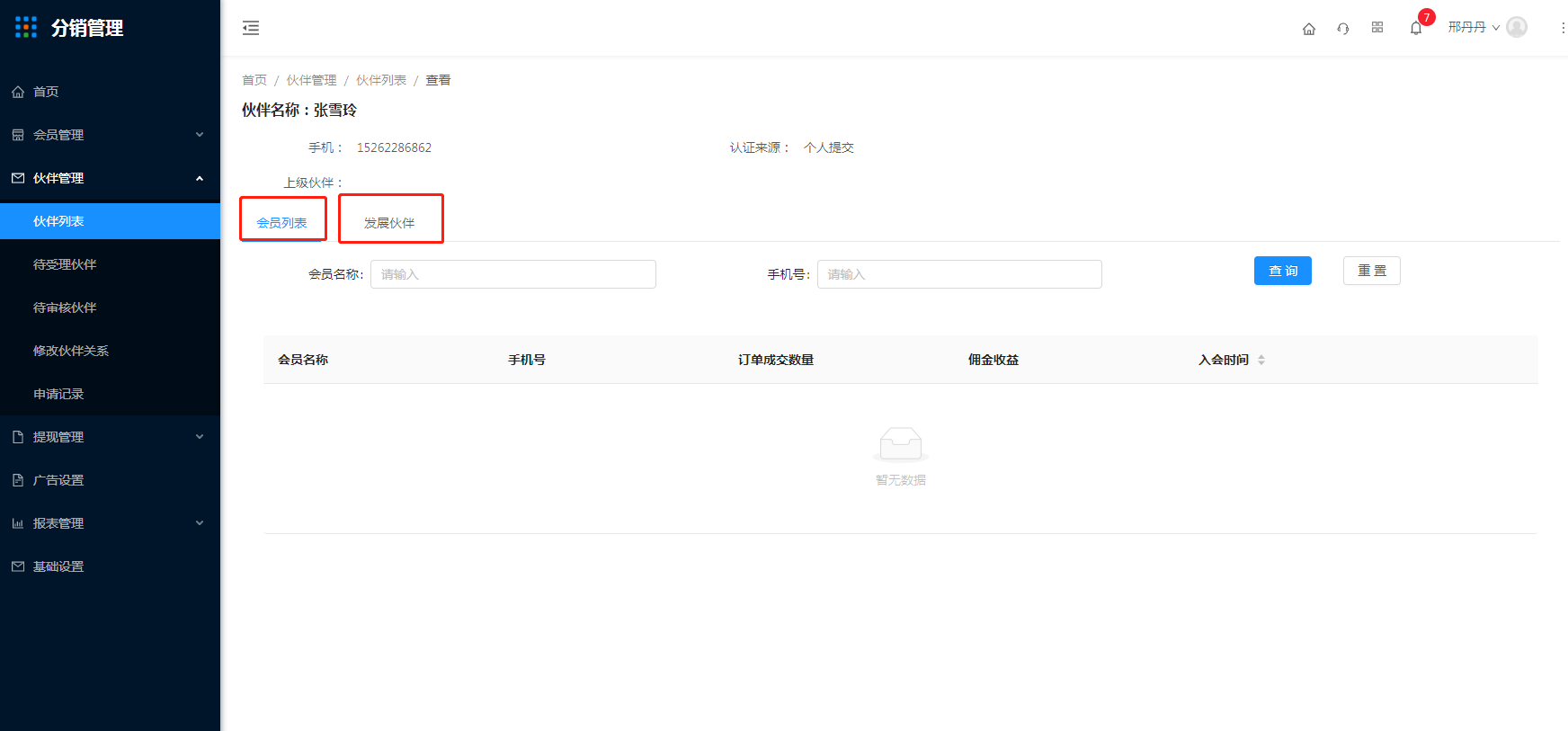
Task: Click the 基础设置 envelope icon
Action: [18, 566]
